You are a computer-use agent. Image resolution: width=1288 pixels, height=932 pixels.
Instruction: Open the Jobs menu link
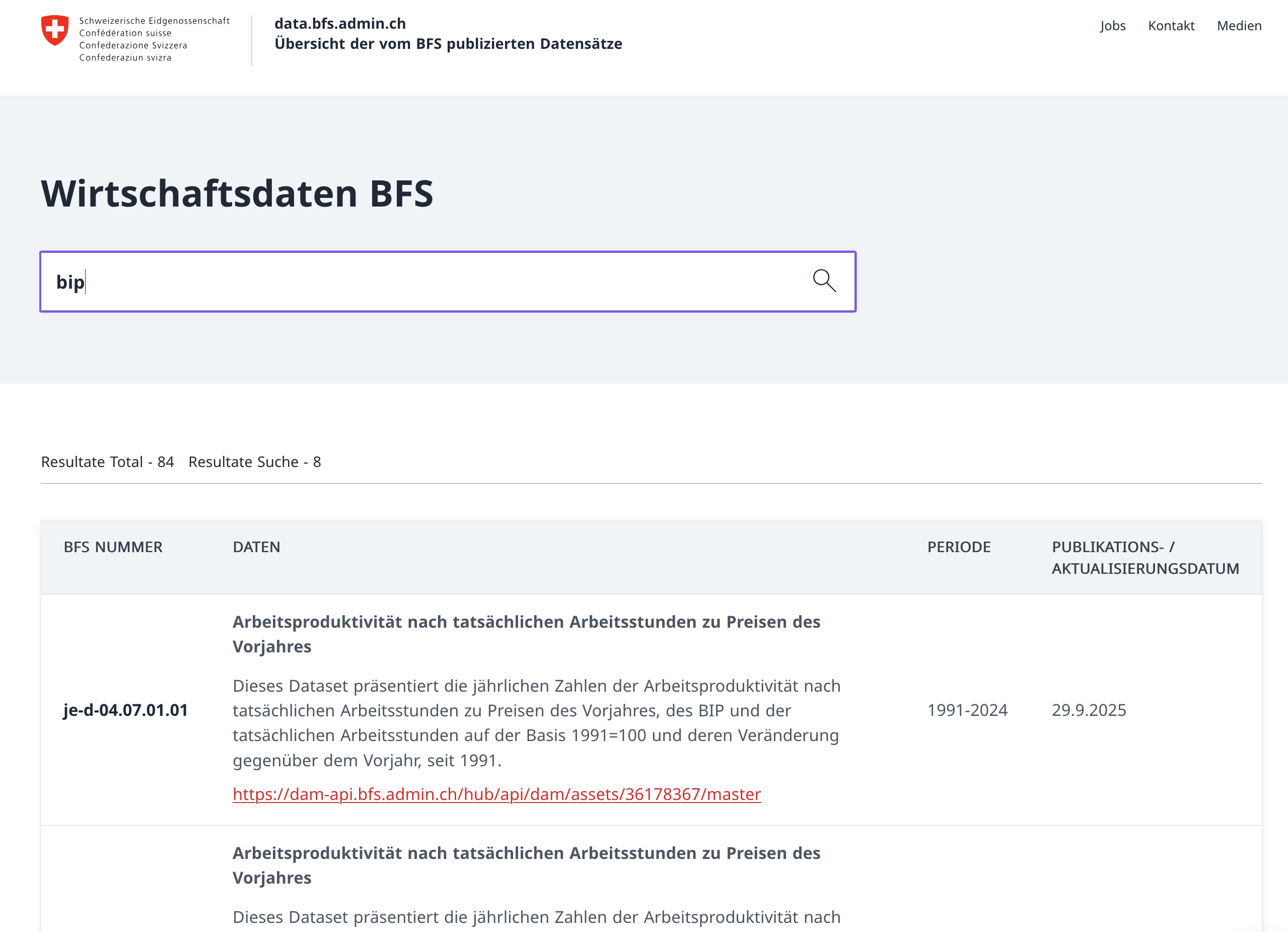pos(1112,26)
